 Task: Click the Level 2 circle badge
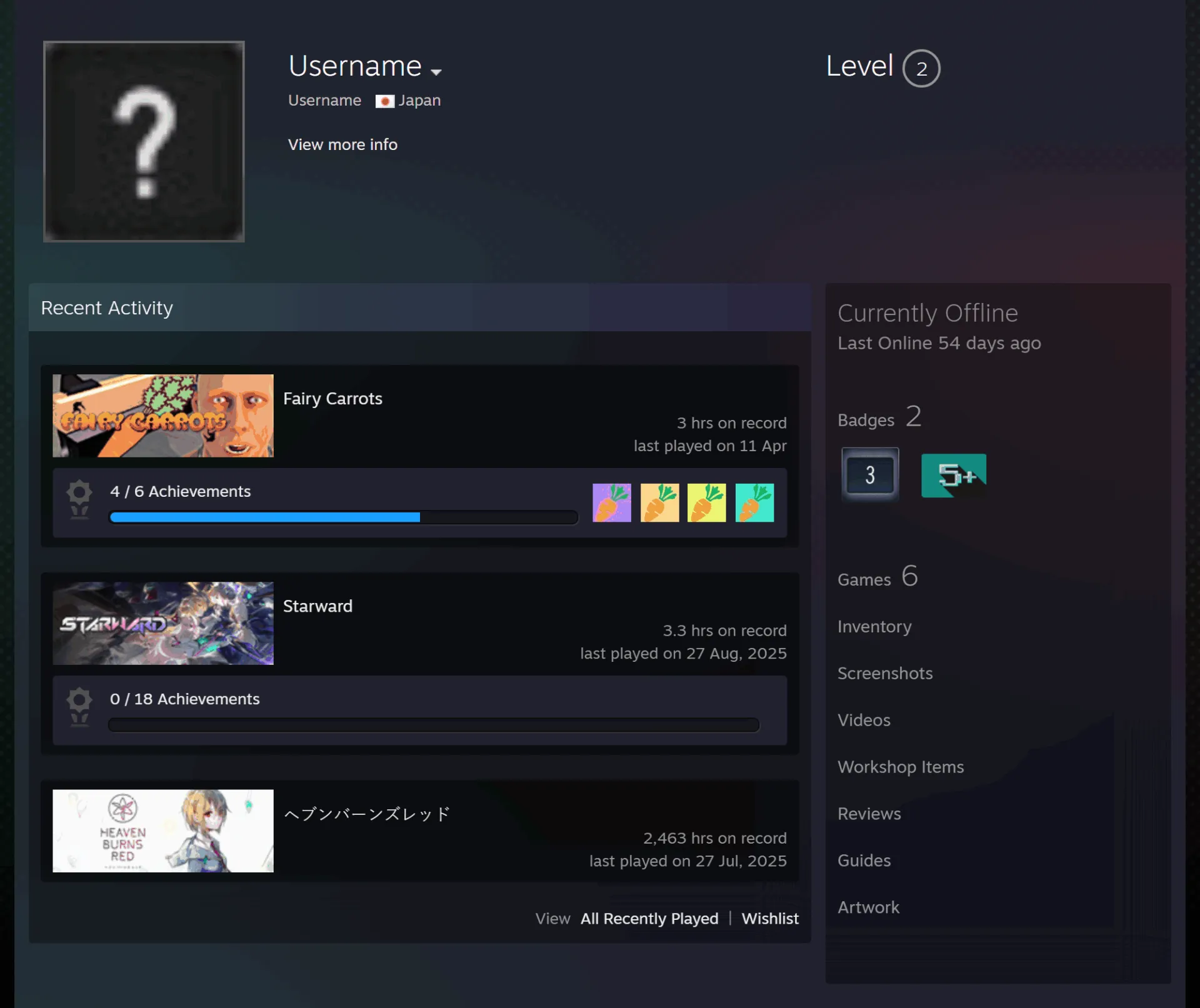(x=921, y=68)
